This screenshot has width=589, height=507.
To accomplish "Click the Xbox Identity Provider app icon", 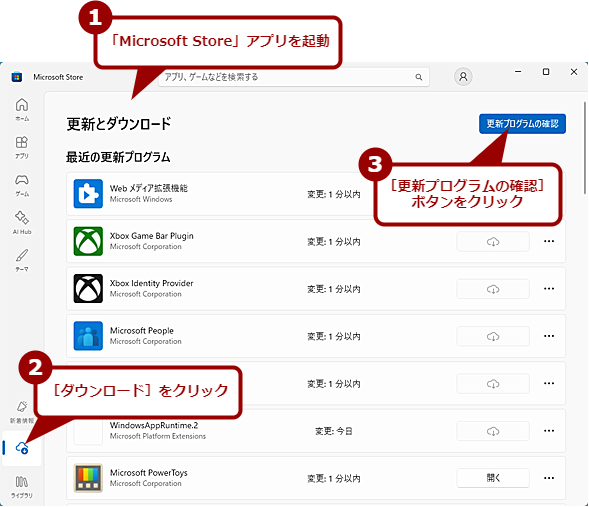I will [x=88, y=288].
